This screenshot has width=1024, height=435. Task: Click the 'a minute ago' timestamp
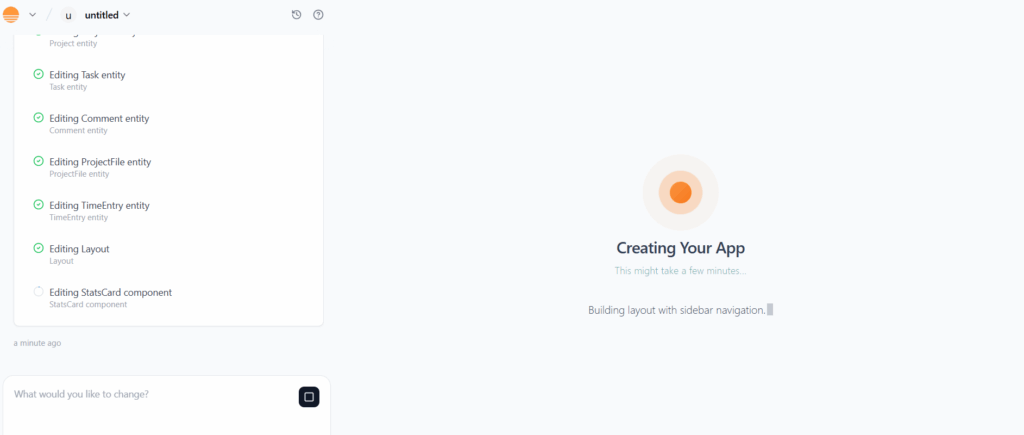click(37, 343)
